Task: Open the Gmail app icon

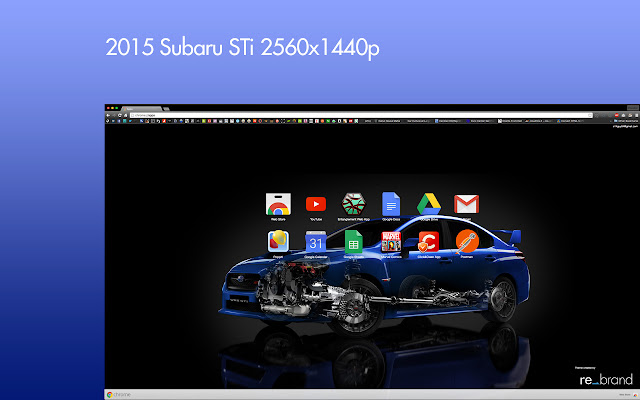Action: click(x=466, y=204)
